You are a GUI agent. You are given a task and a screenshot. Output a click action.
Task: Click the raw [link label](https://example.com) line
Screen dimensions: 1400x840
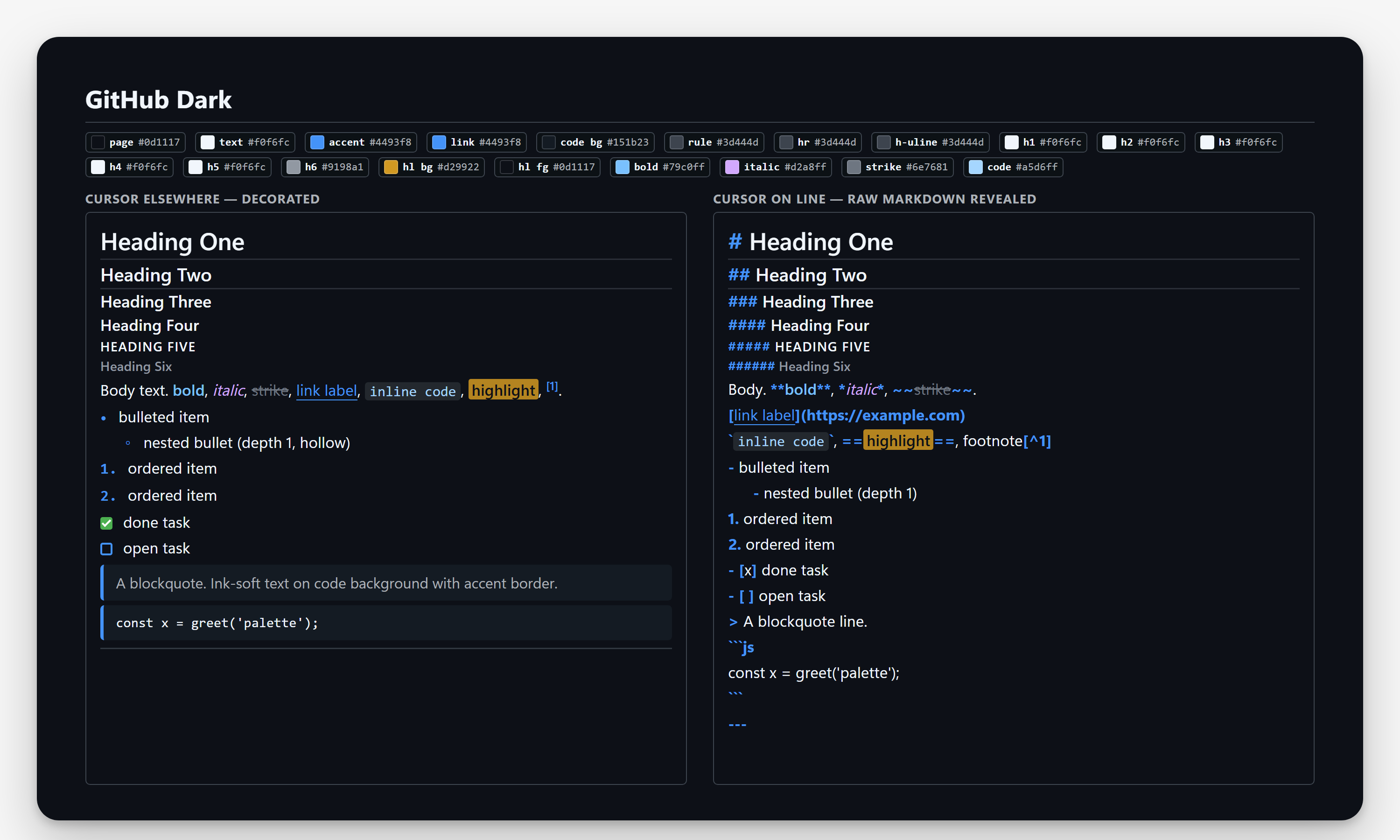pos(846,415)
